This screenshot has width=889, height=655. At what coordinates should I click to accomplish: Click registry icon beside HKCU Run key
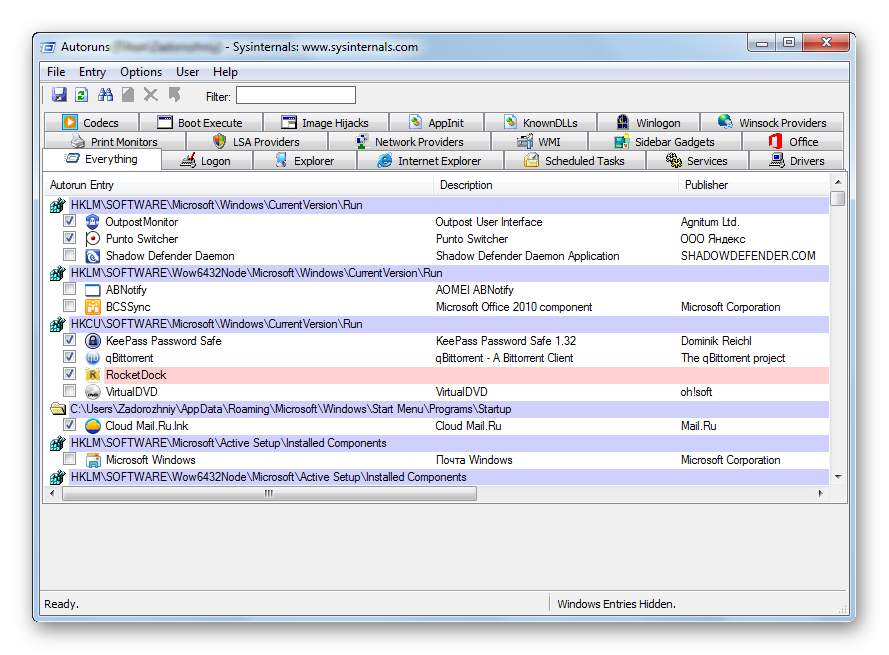(57, 324)
